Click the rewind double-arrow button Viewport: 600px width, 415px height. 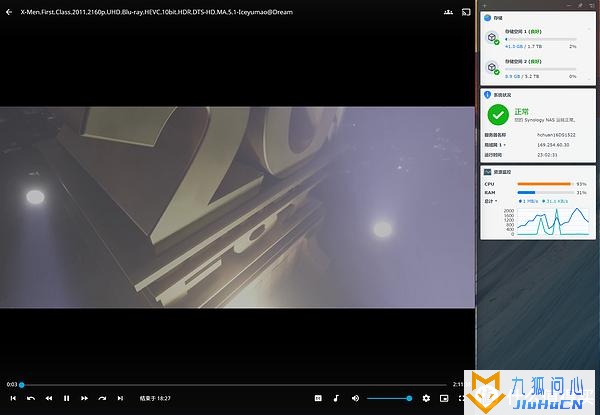(49, 398)
